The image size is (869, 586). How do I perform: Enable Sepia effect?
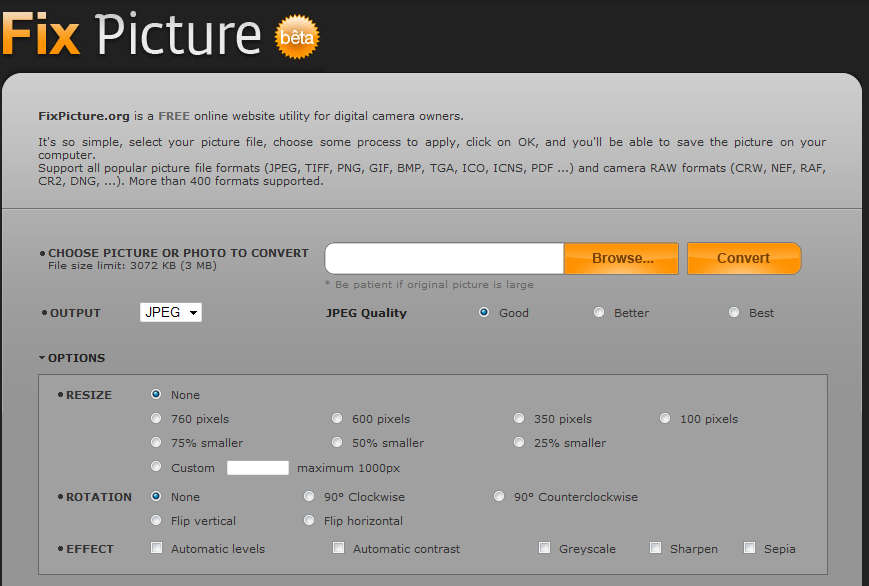749,548
